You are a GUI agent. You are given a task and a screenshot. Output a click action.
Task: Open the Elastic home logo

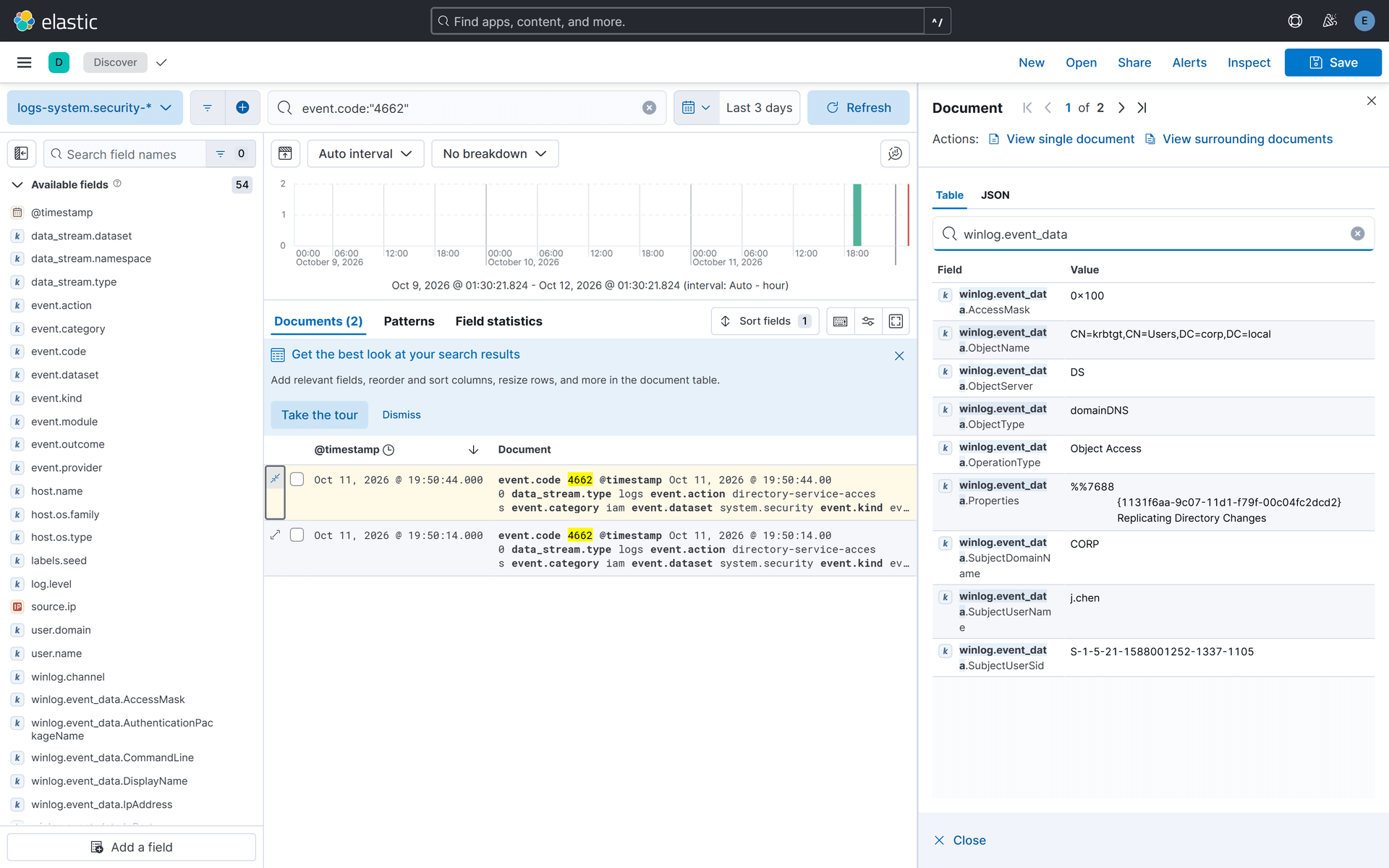(55, 21)
